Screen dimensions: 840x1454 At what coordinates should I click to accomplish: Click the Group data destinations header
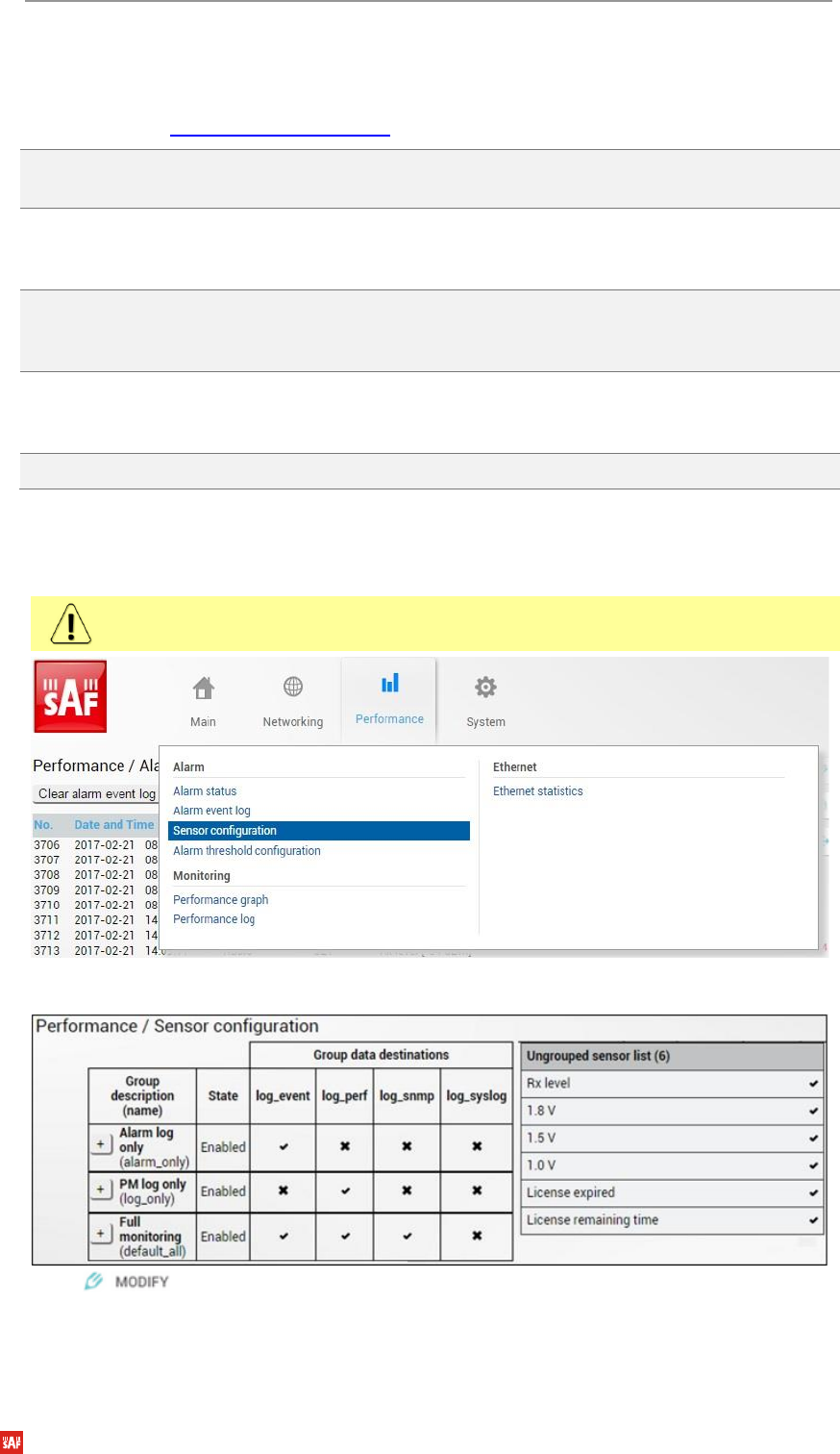click(x=382, y=1055)
